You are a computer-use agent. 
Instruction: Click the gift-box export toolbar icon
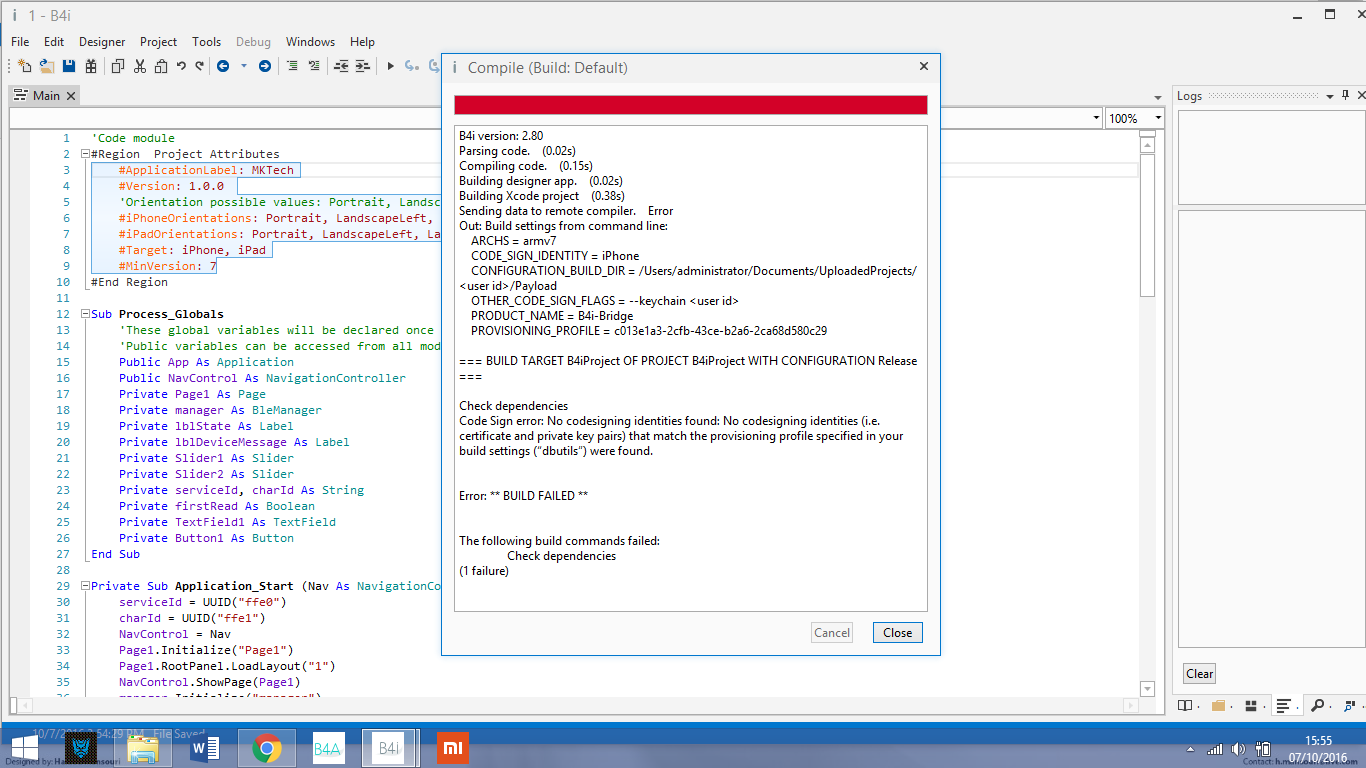point(91,66)
